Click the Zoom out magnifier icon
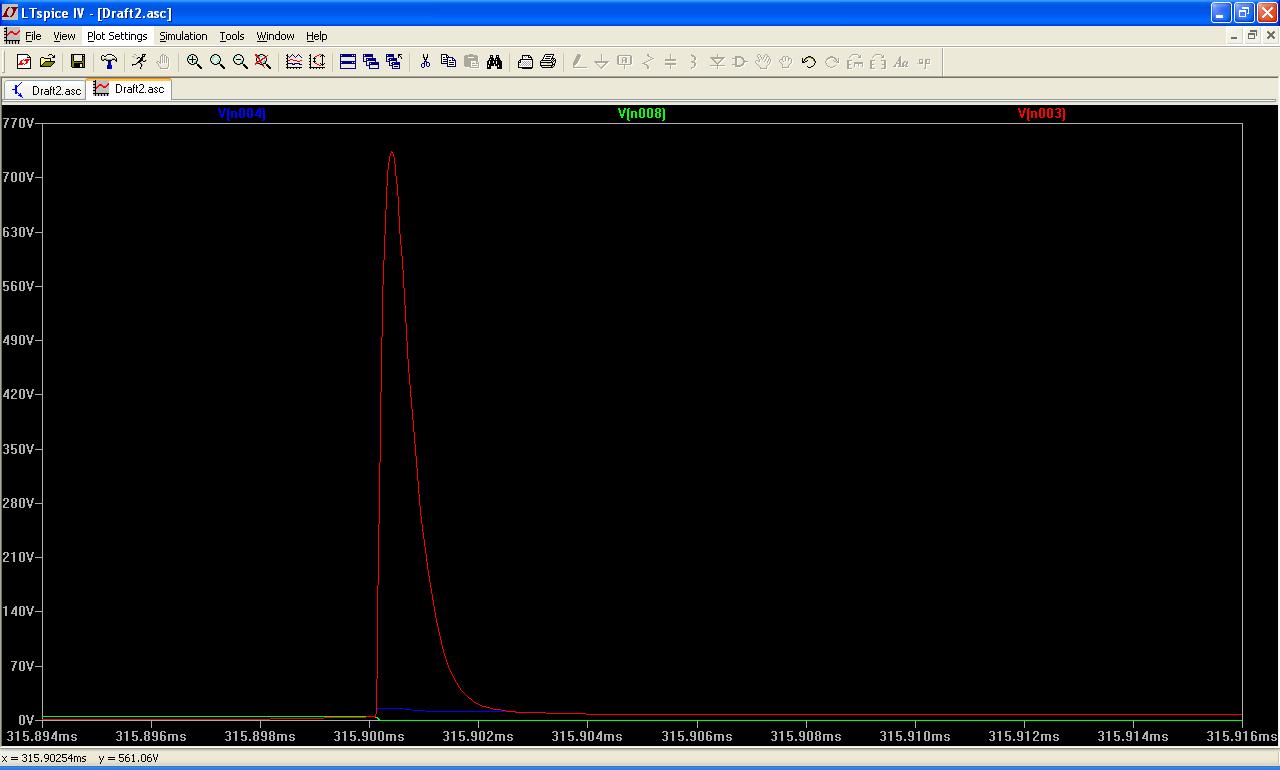 pyautogui.click(x=240, y=62)
